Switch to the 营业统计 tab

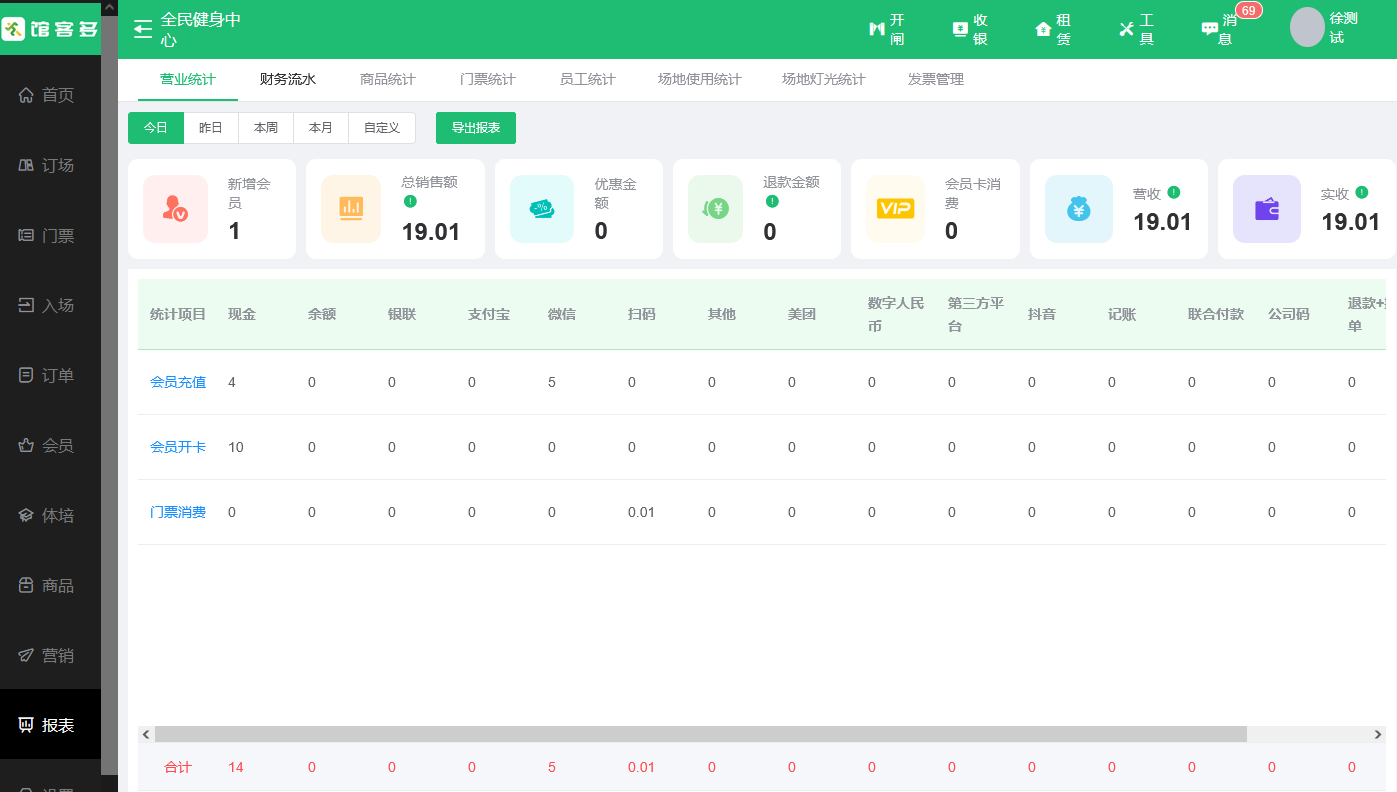(x=188, y=79)
